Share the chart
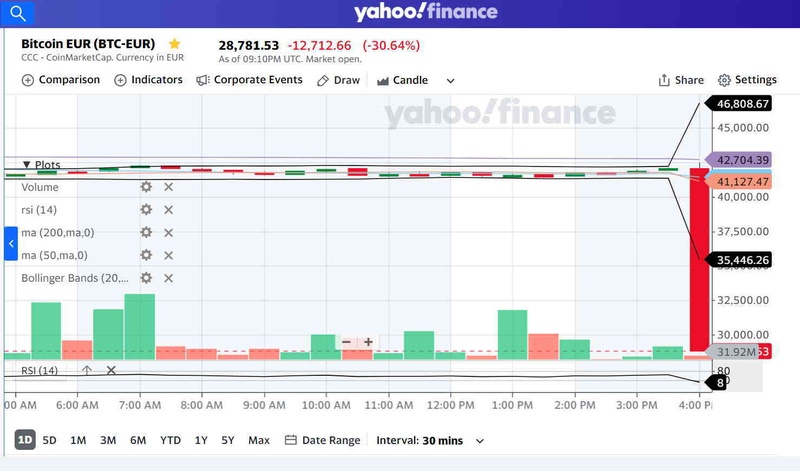Viewport: 800px width, 471px height. coord(681,80)
